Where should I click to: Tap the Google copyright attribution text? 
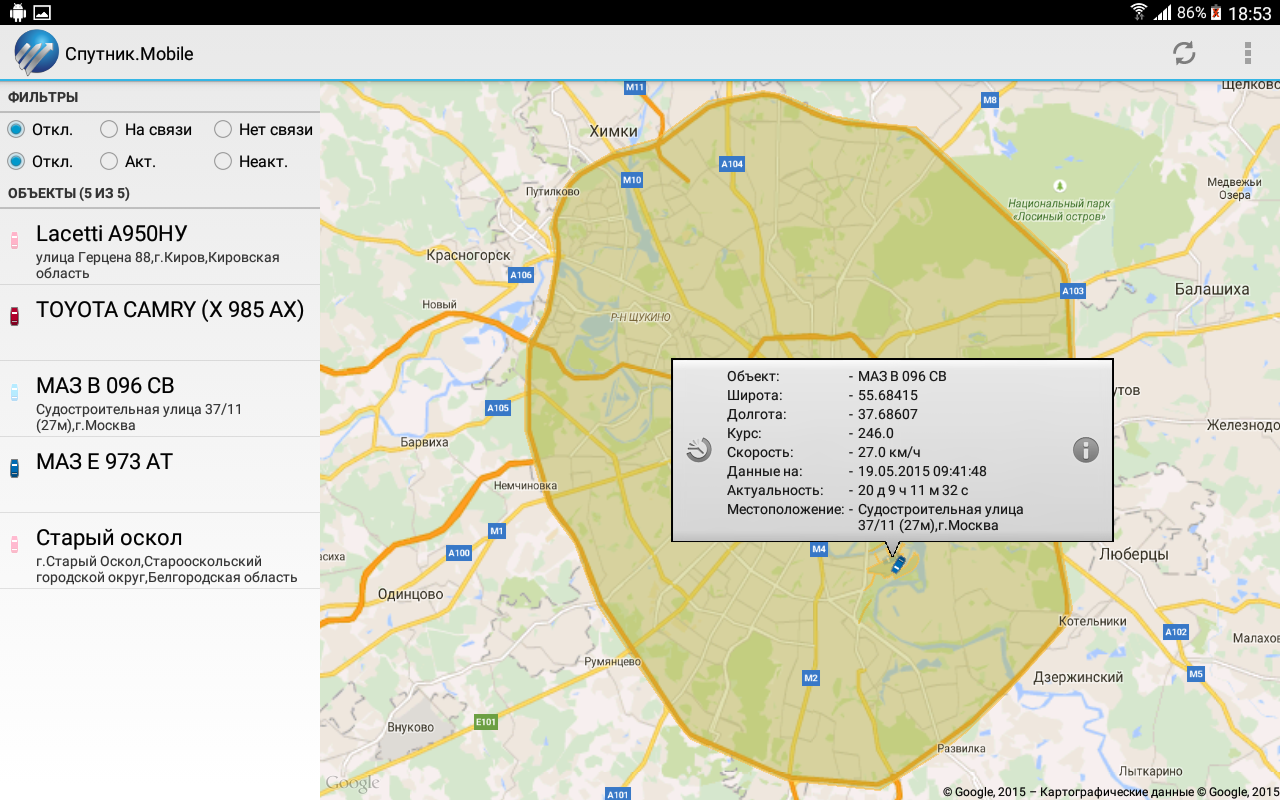pyautogui.click(x=1110, y=792)
